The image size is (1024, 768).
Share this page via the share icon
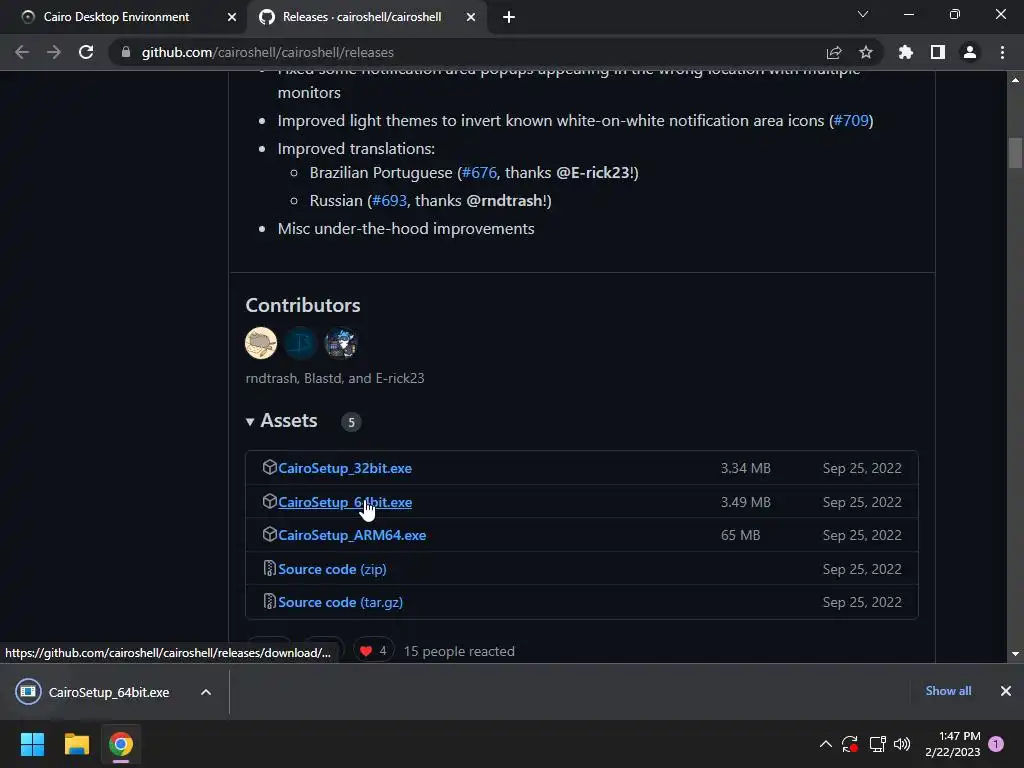click(x=834, y=52)
